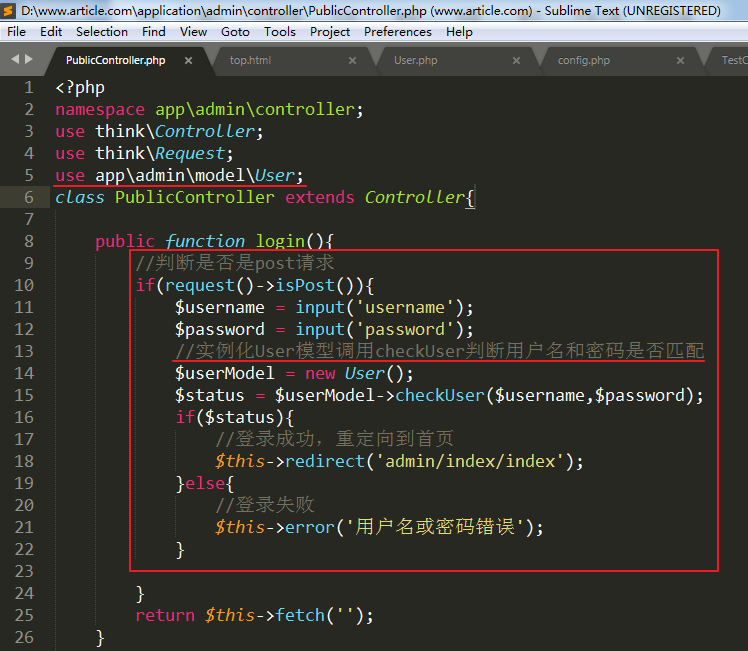
Task: Click the class name PublicController in code
Action: tap(194, 197)
